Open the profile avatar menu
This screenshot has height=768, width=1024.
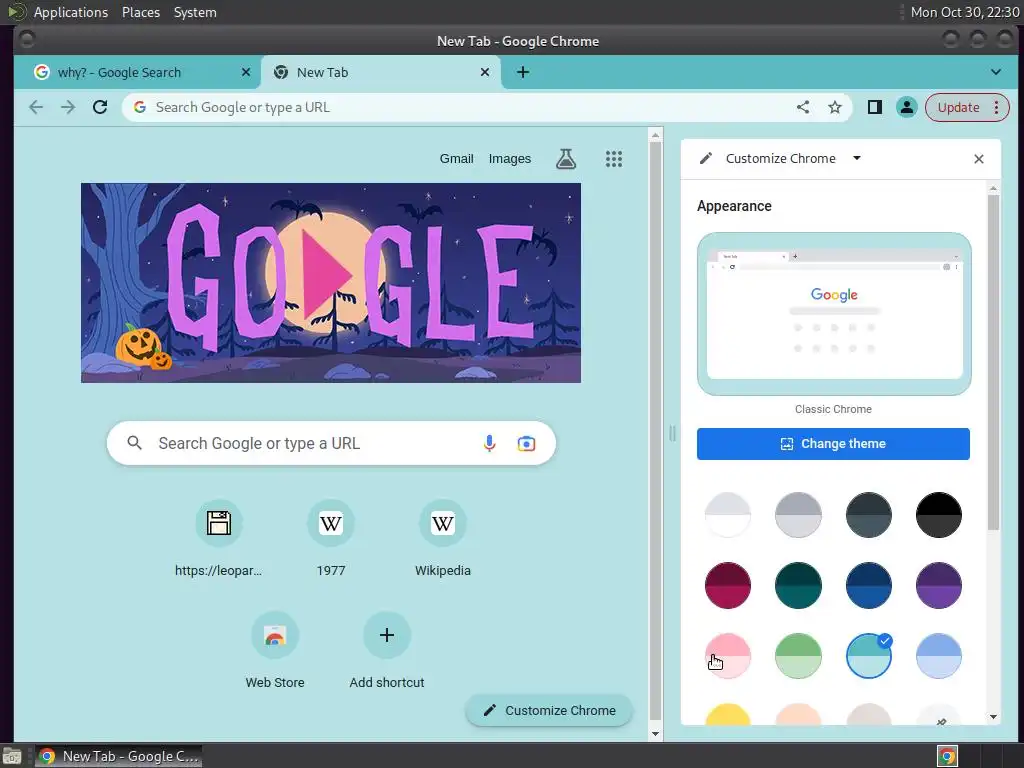[x=906, y=107]
